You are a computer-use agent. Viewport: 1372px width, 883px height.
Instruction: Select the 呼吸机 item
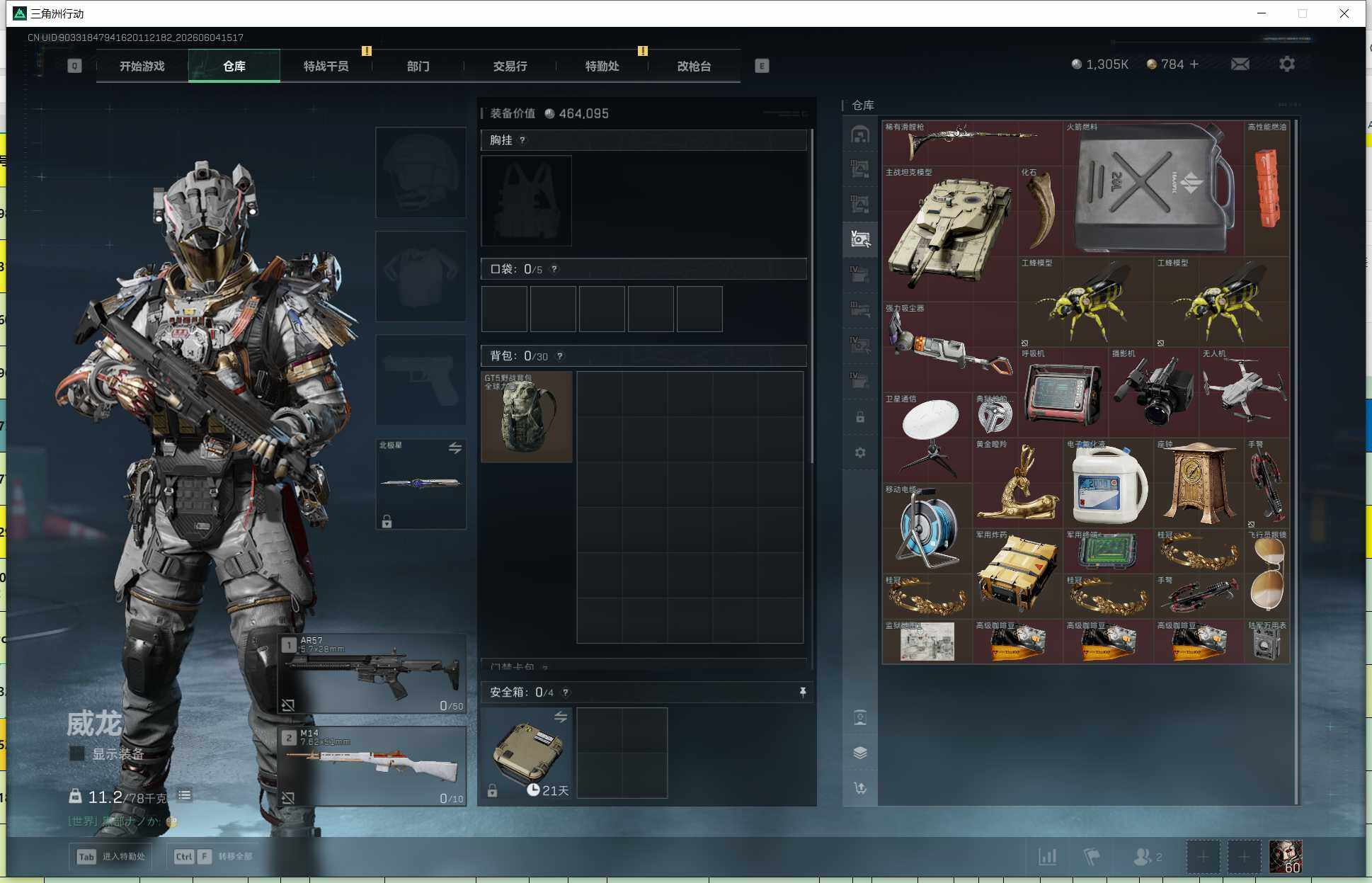pos(1063,392)
